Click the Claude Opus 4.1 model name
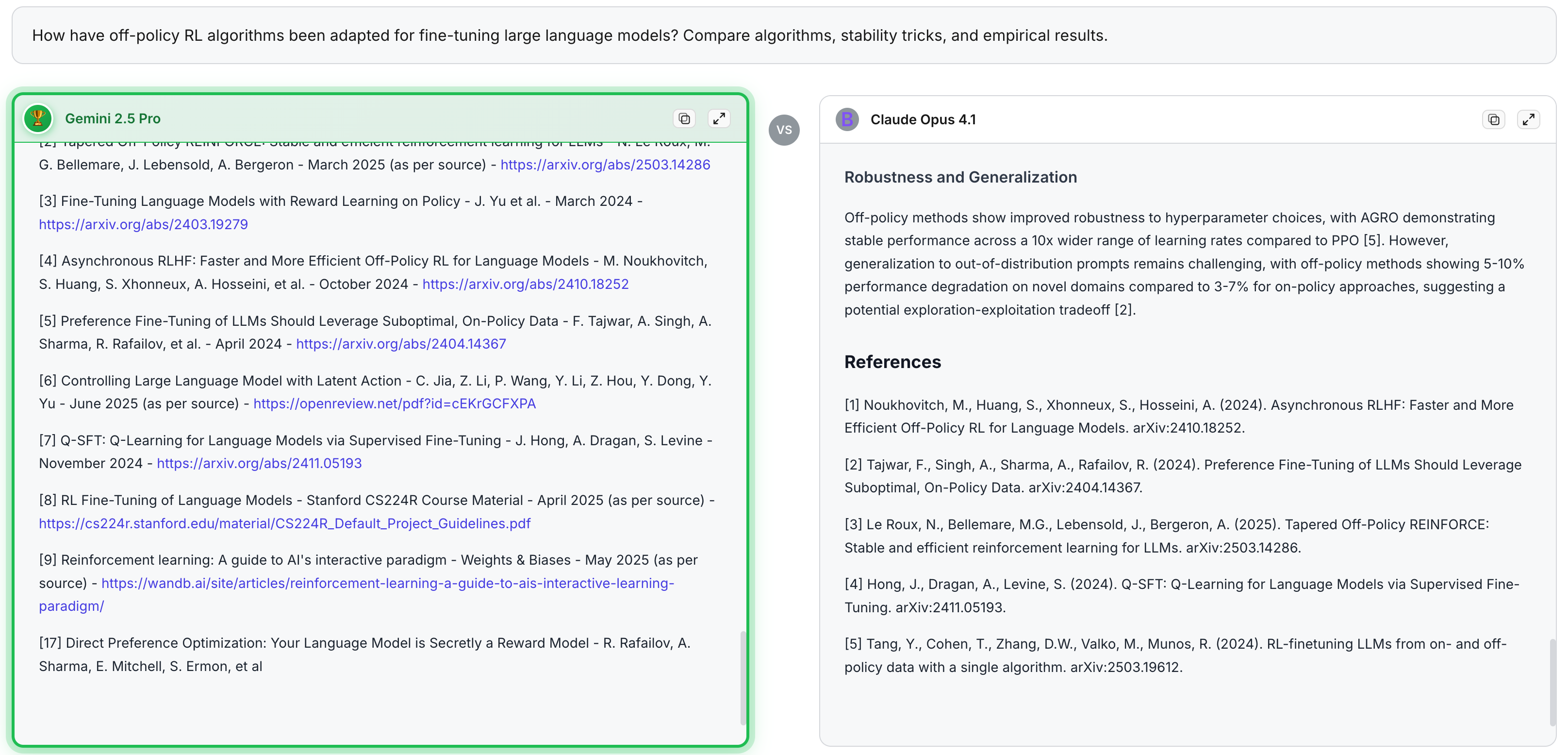Viewport: 1568px width, 755px height. (923, 120)
